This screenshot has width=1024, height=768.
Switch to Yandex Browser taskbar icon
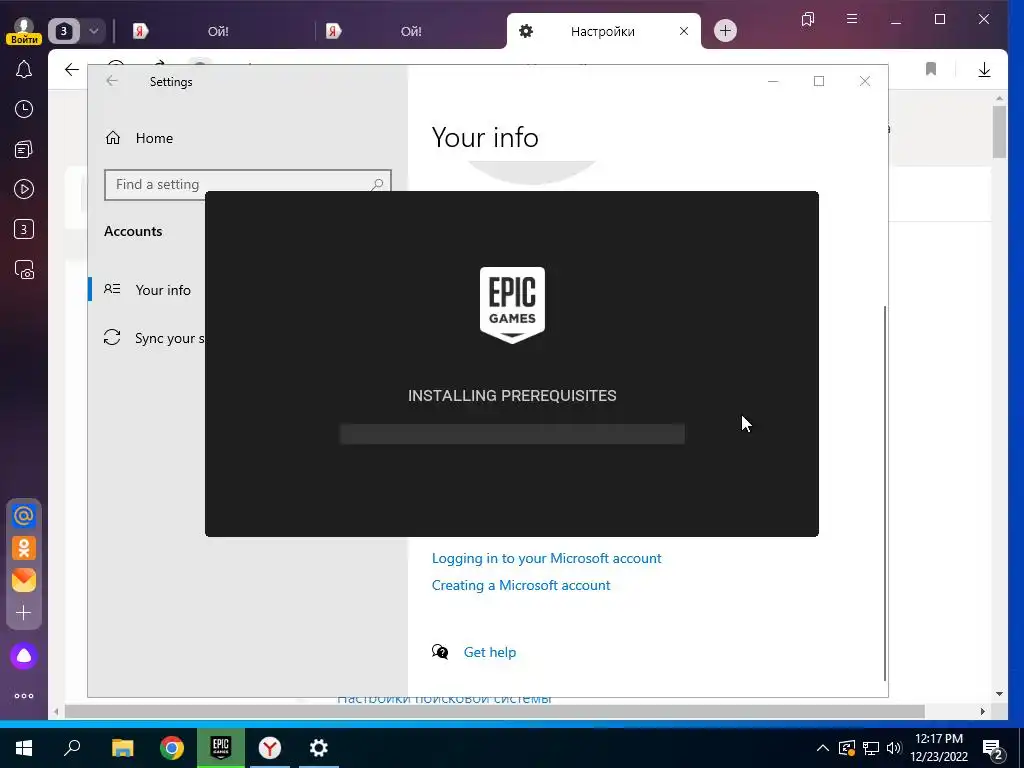click(x=270, y=748)
